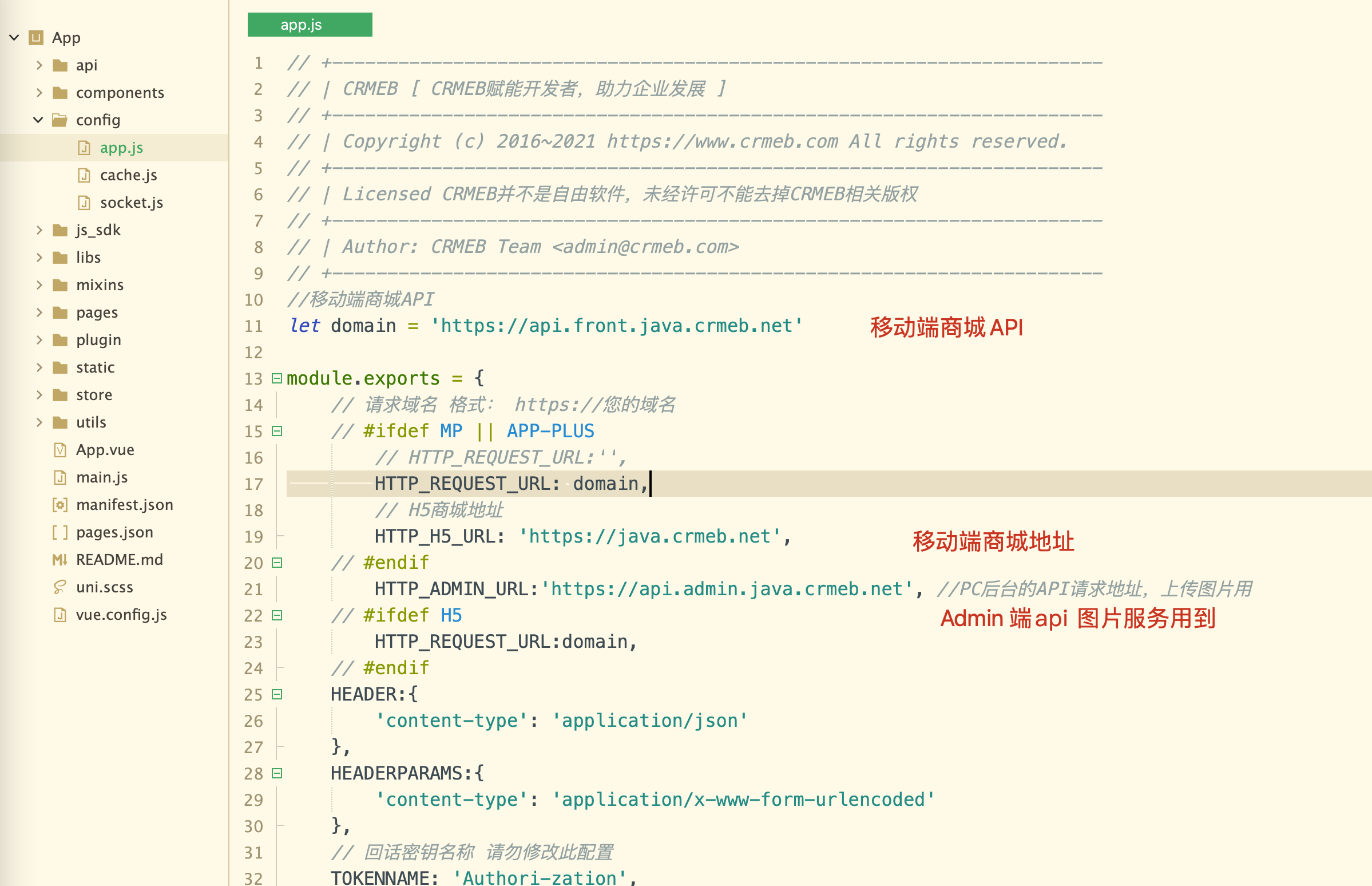This screenshot has height=886, width=1372.
Task: Collapse the config folder chevron
Action: (x=38, y=120)
